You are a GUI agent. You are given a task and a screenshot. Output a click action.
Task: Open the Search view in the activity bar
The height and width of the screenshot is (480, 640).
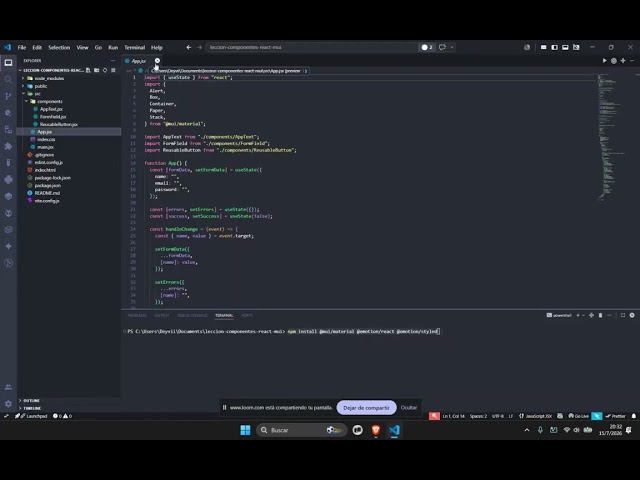8,79
